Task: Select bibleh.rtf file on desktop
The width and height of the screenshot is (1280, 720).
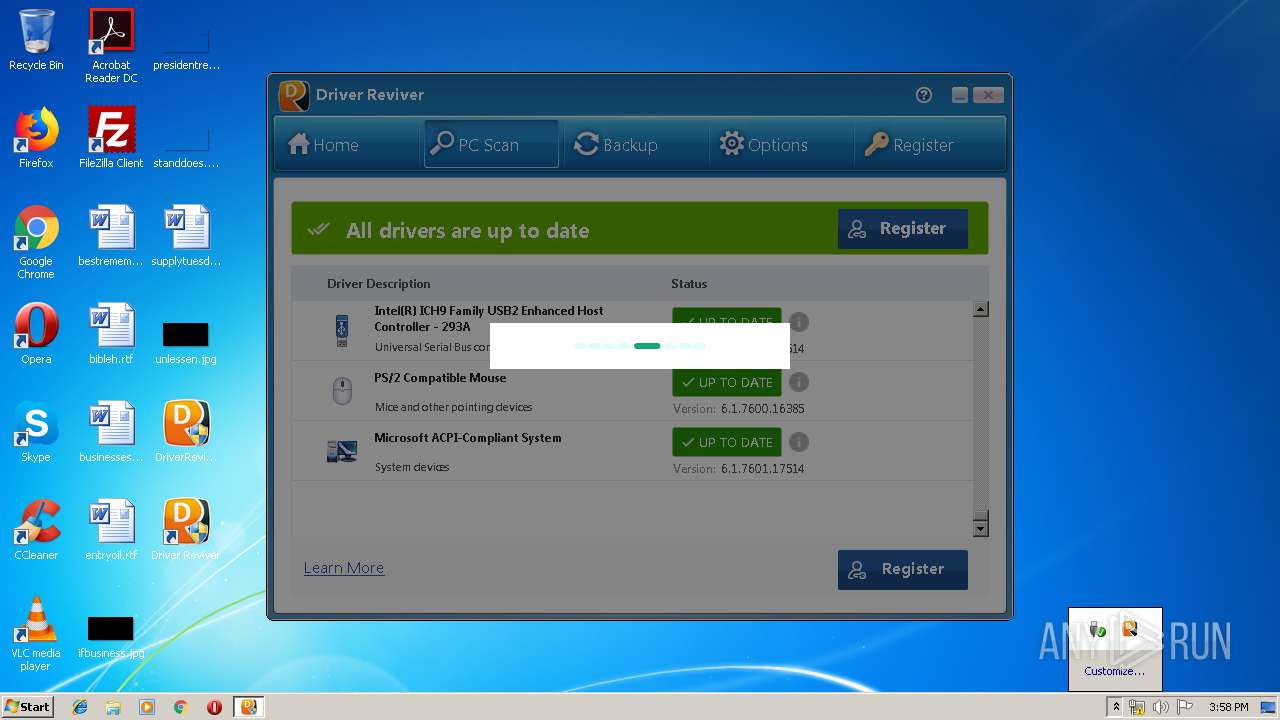Action: (111, 334)
